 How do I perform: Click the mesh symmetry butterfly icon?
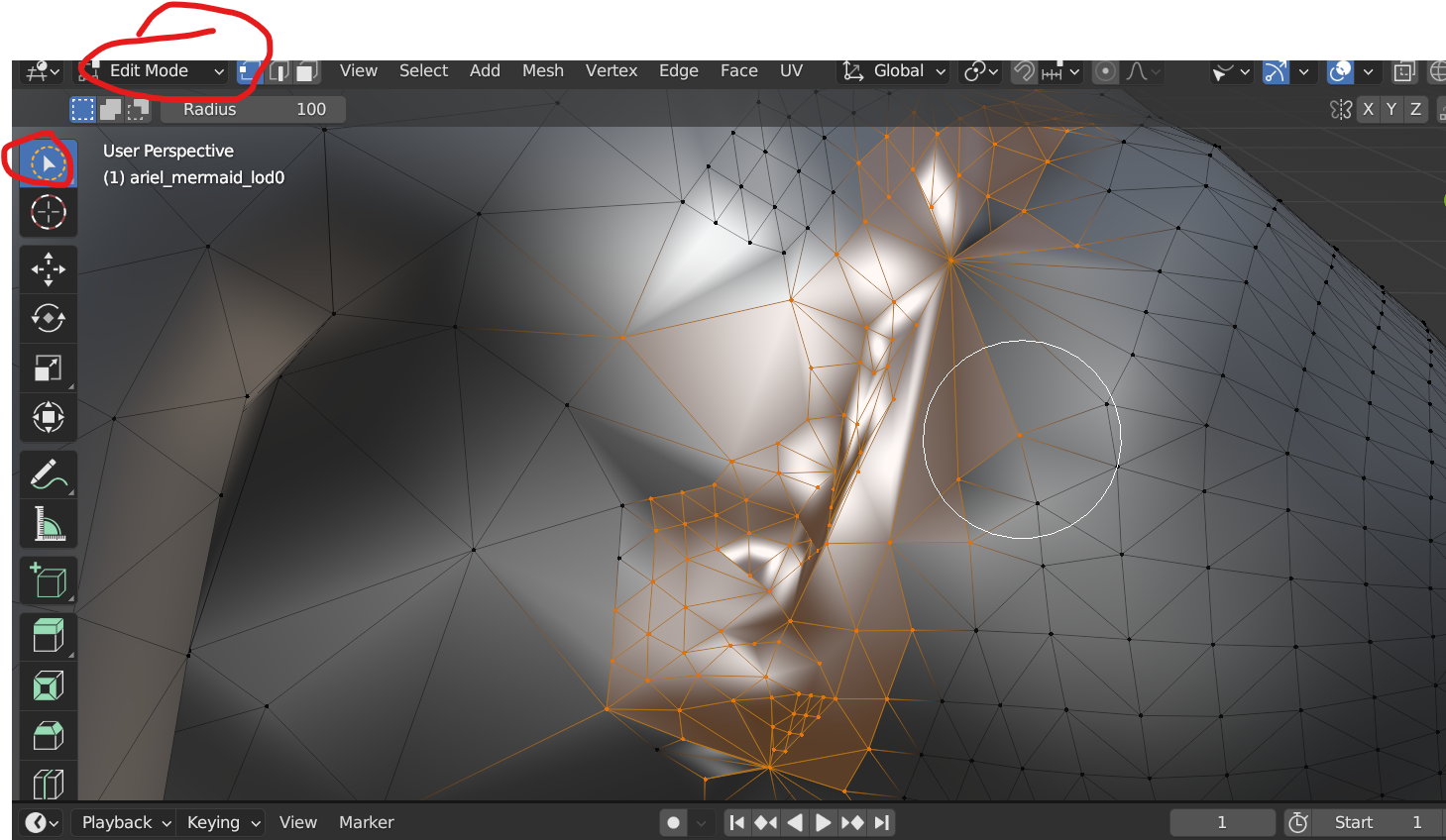1341,109
